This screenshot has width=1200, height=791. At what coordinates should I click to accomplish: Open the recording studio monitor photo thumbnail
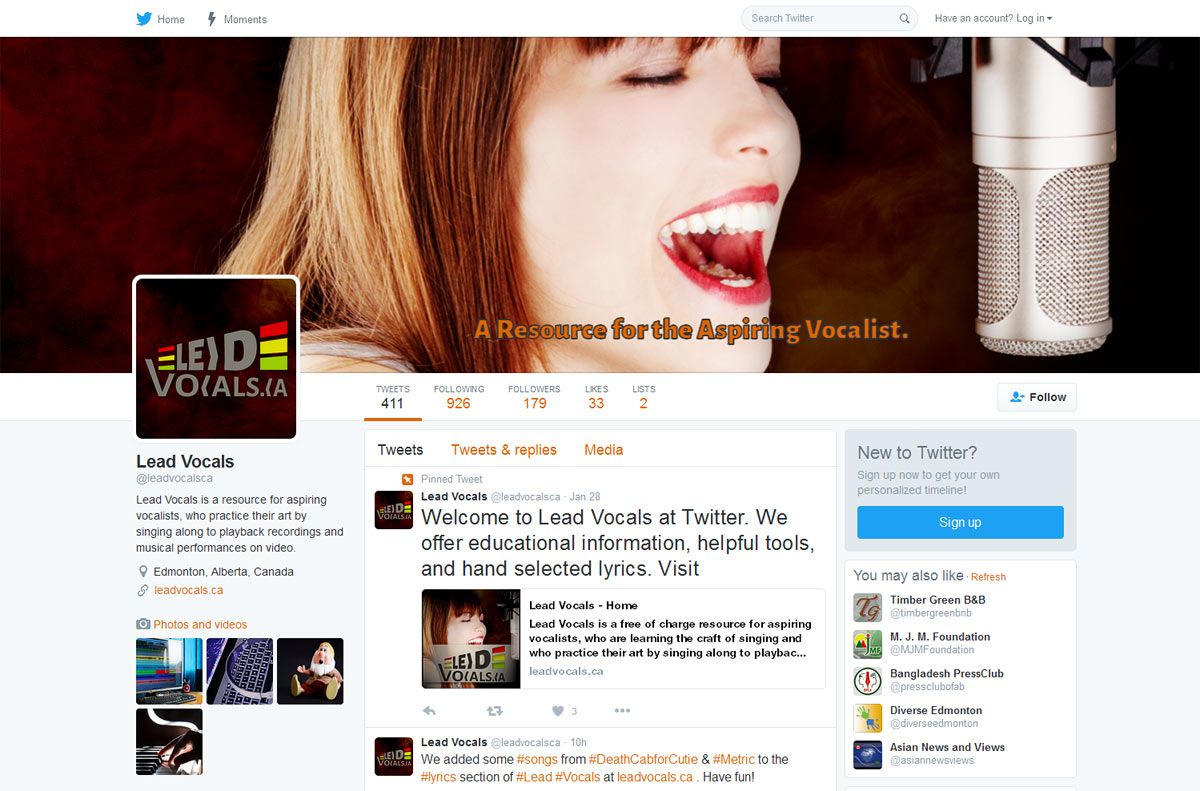click(x=169, y=671)
